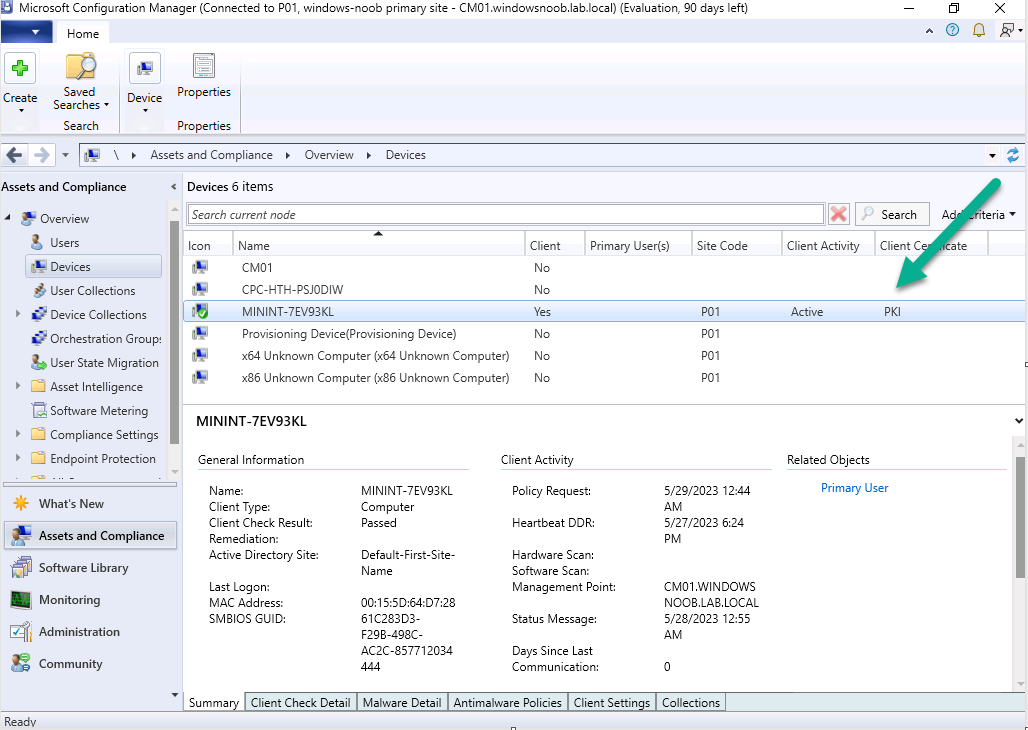The image size is (1028, 730).
Task: Expand the Compliance Settings tree node
Action: tap(18, 434)
